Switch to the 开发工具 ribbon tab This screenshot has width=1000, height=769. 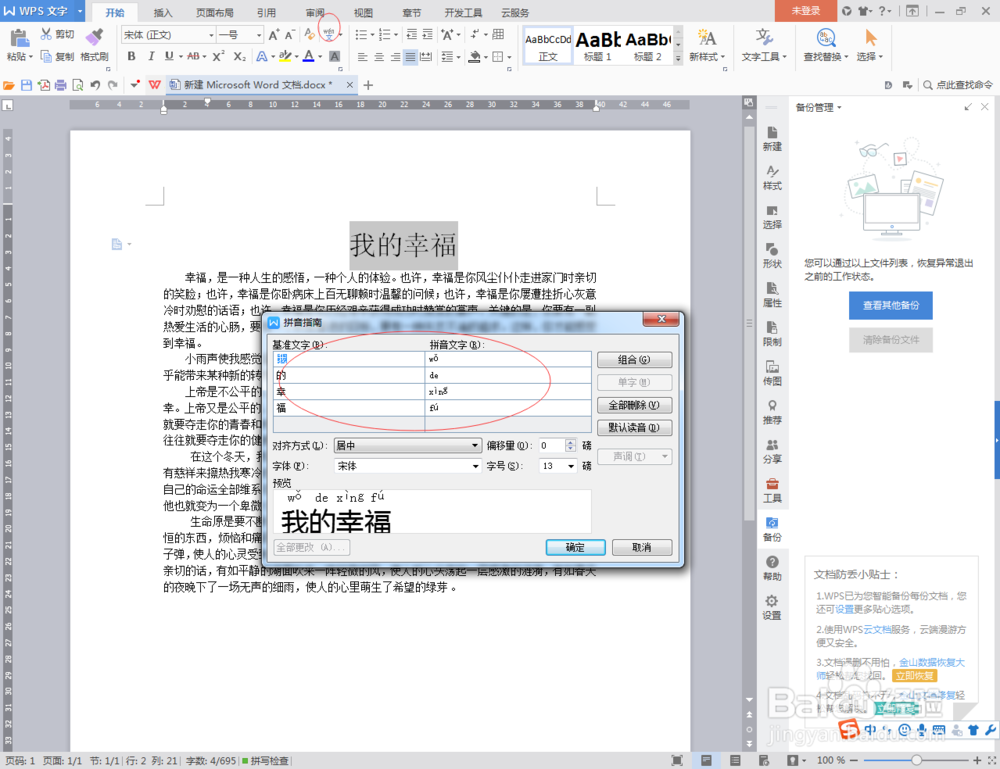464,13
